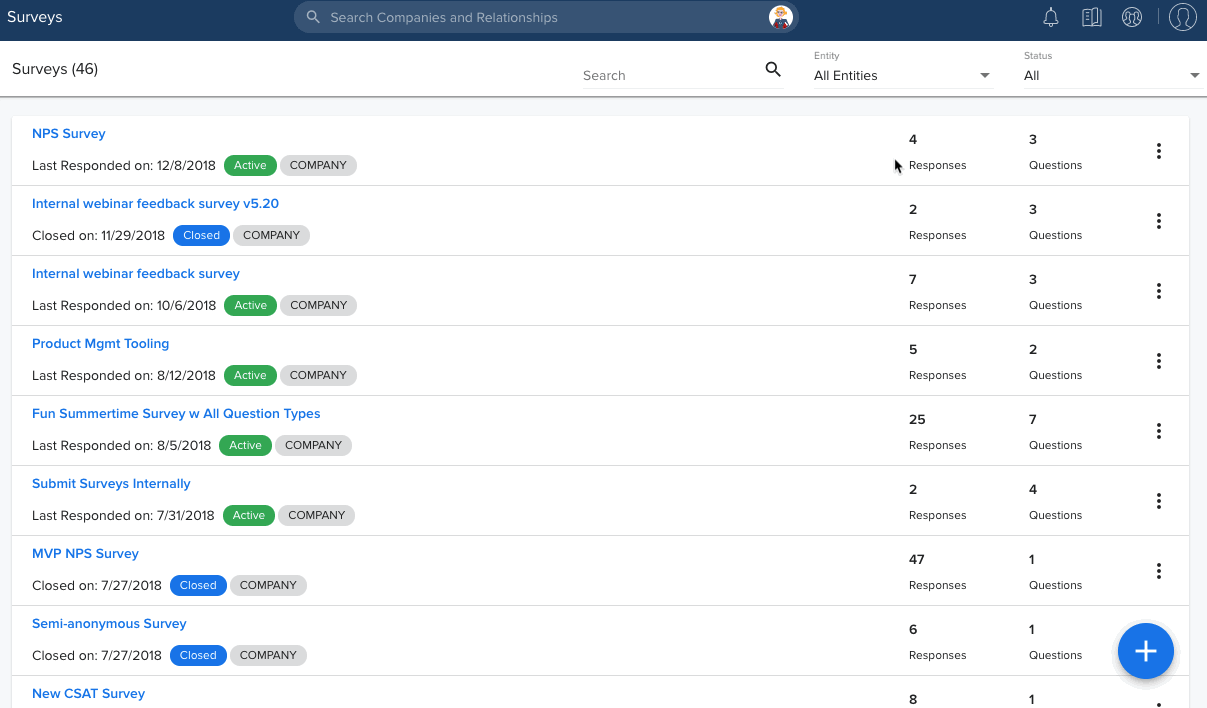Click Surveys title in top bar
Screen dimensions: 1207x708
(35, 17)
